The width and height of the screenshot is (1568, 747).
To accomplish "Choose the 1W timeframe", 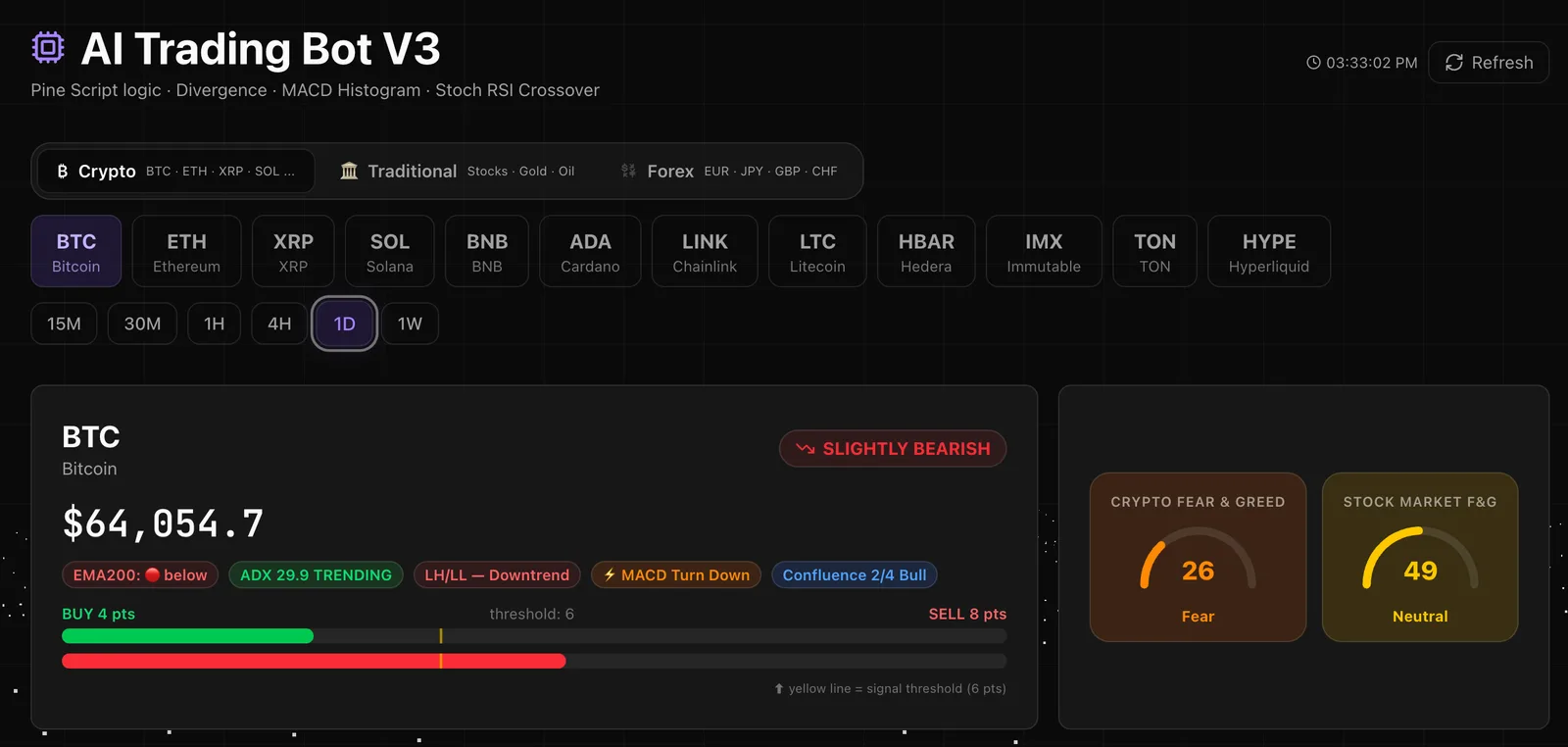I will pyautogui.click(x=410, y=324).
